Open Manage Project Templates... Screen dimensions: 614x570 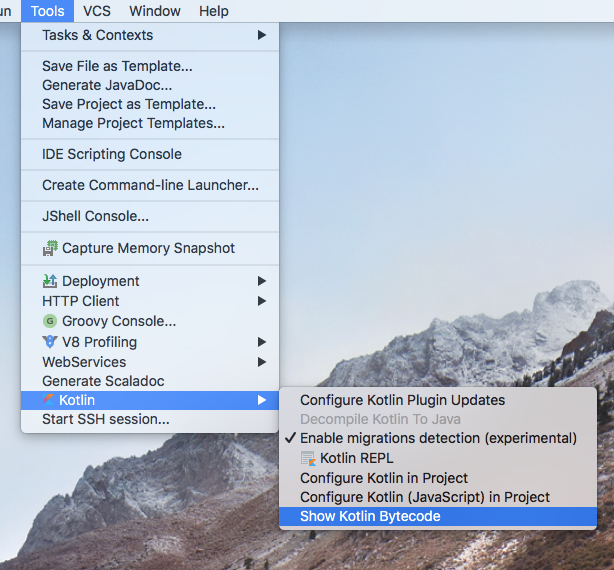150,123
